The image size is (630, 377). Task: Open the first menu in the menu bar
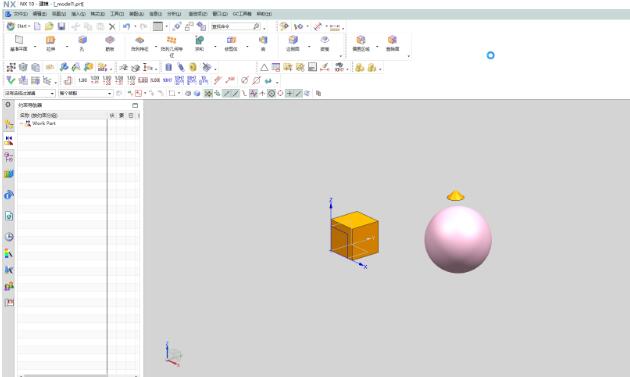pos(16,14)
